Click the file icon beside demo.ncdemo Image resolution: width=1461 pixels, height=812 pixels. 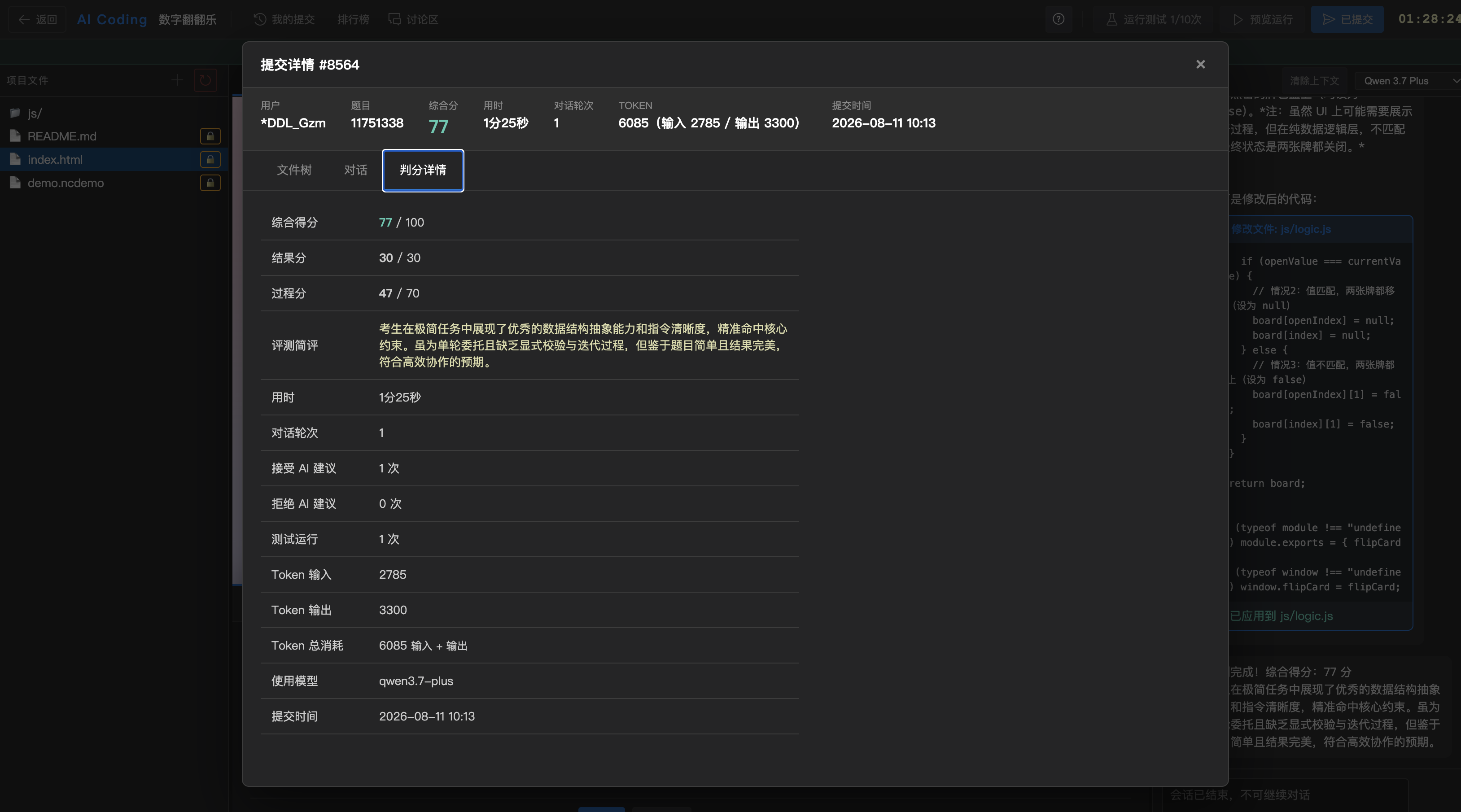[15, 183]
